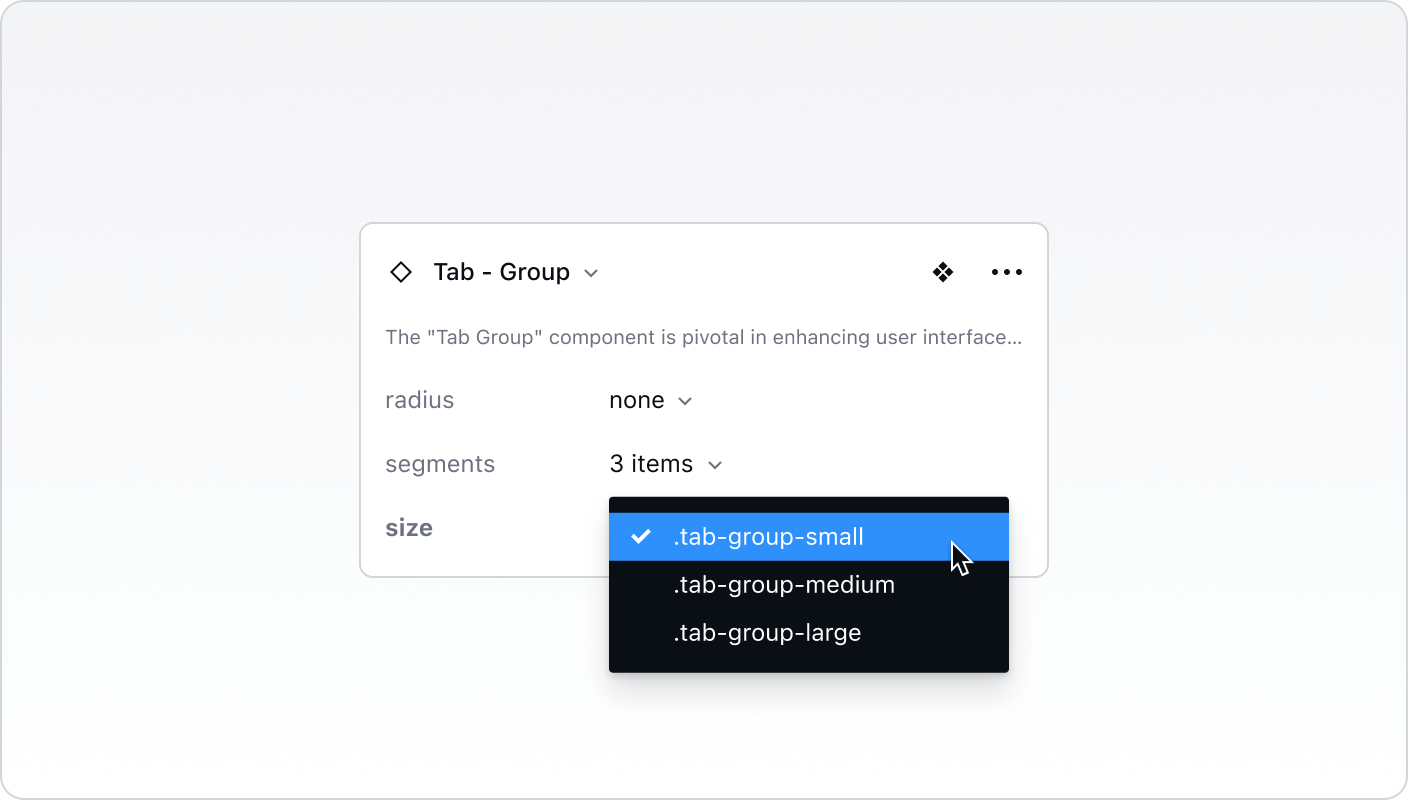Expand the chevron next to Tab - Group
The width and height of the screenshot is (1408, 800).
591,273
